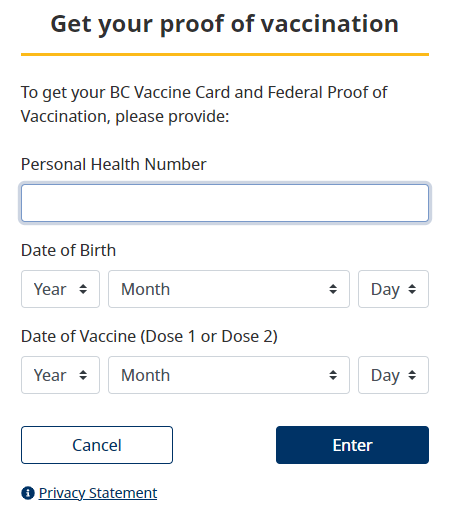The height and width of the screenshot is (521, 452).
Task: Click the up-down arrows in the vaccine Day selector
Action: 412,375
